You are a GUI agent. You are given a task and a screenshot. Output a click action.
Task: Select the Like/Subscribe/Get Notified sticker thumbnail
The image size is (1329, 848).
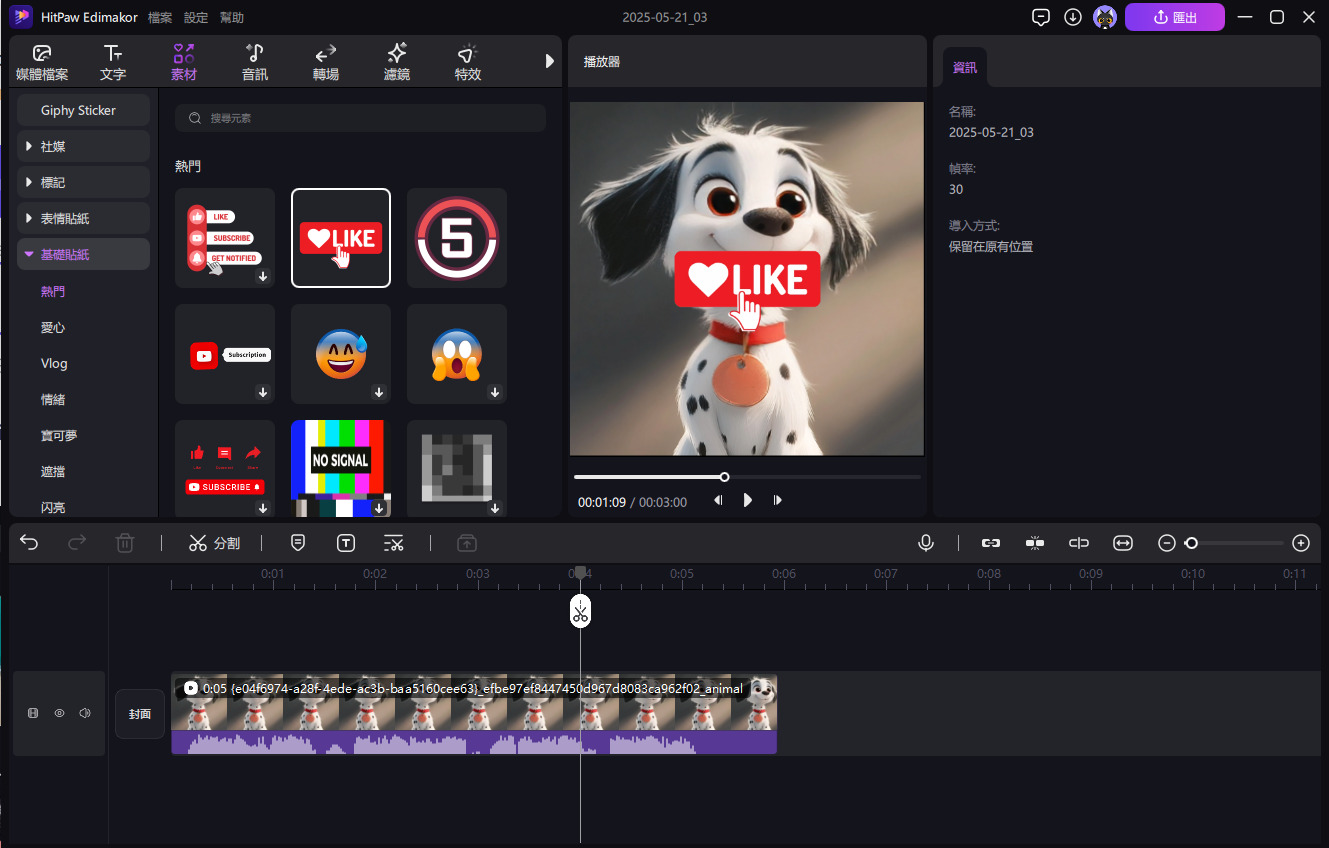tap(225, 238)
